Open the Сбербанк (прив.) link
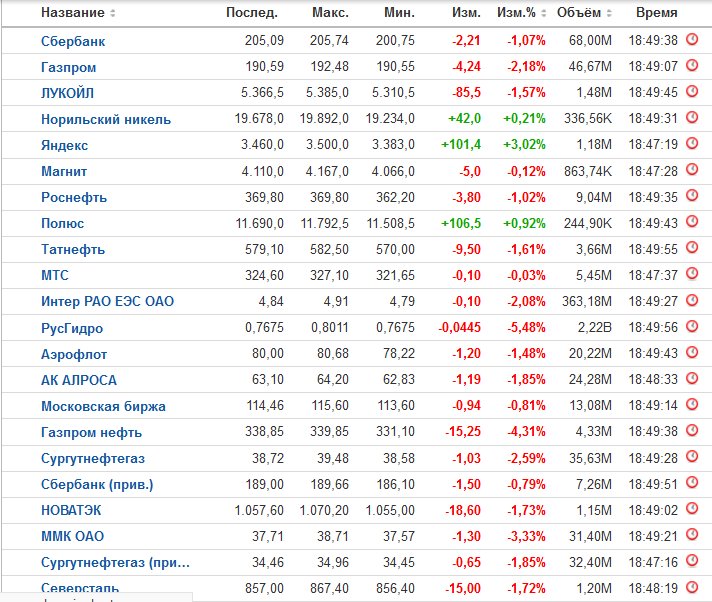Screen dimensions: 712x602 (x=97, y=484)
